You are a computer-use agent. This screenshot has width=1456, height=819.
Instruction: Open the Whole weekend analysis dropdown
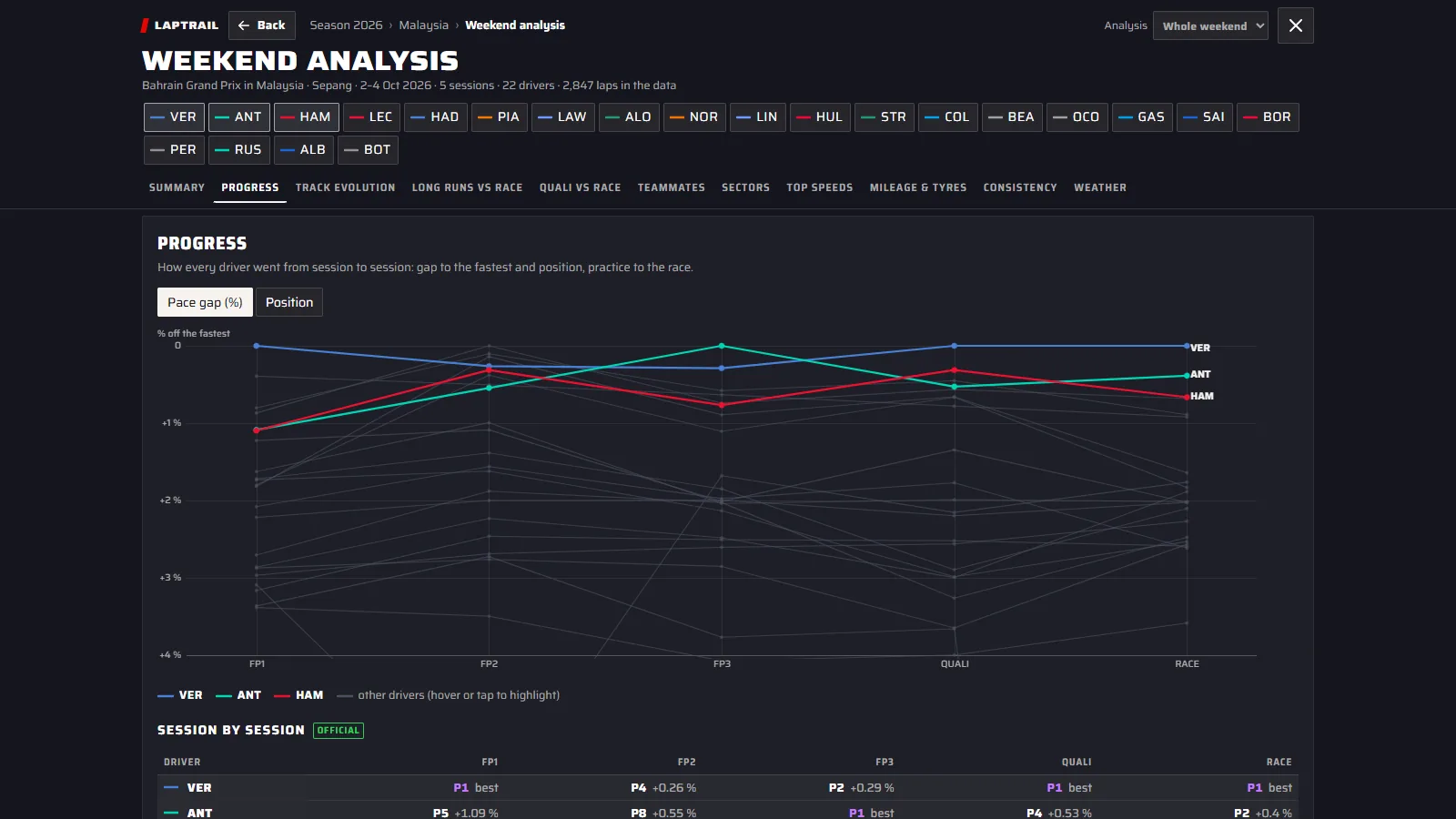pyautogui.click(x=1210, y=25)
